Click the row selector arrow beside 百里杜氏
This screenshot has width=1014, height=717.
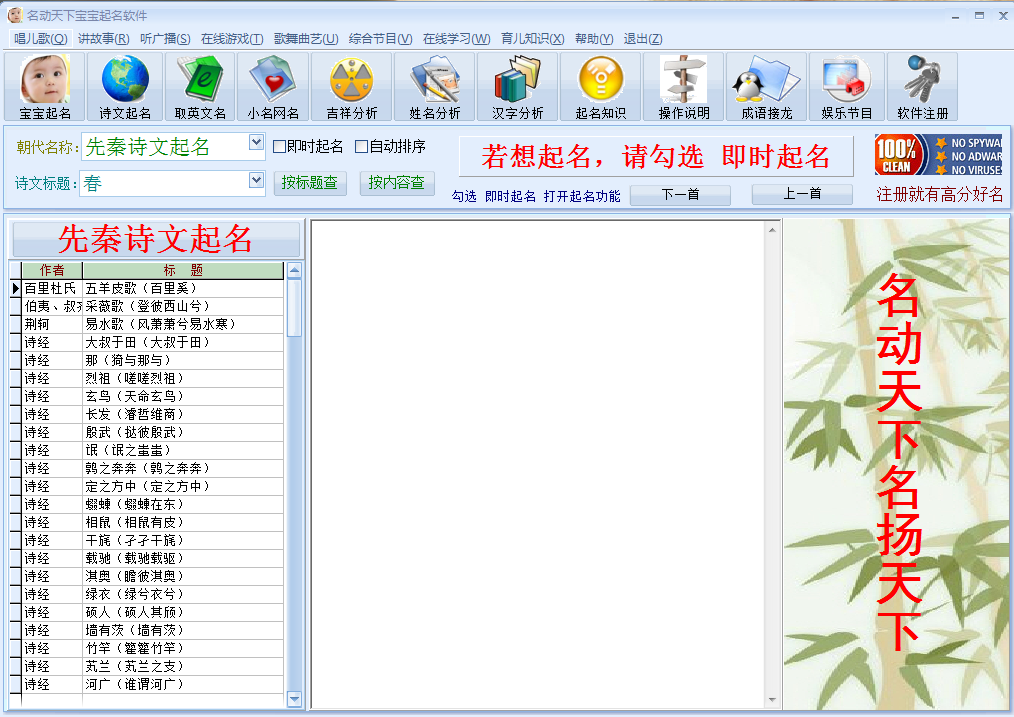click(16, 288)
